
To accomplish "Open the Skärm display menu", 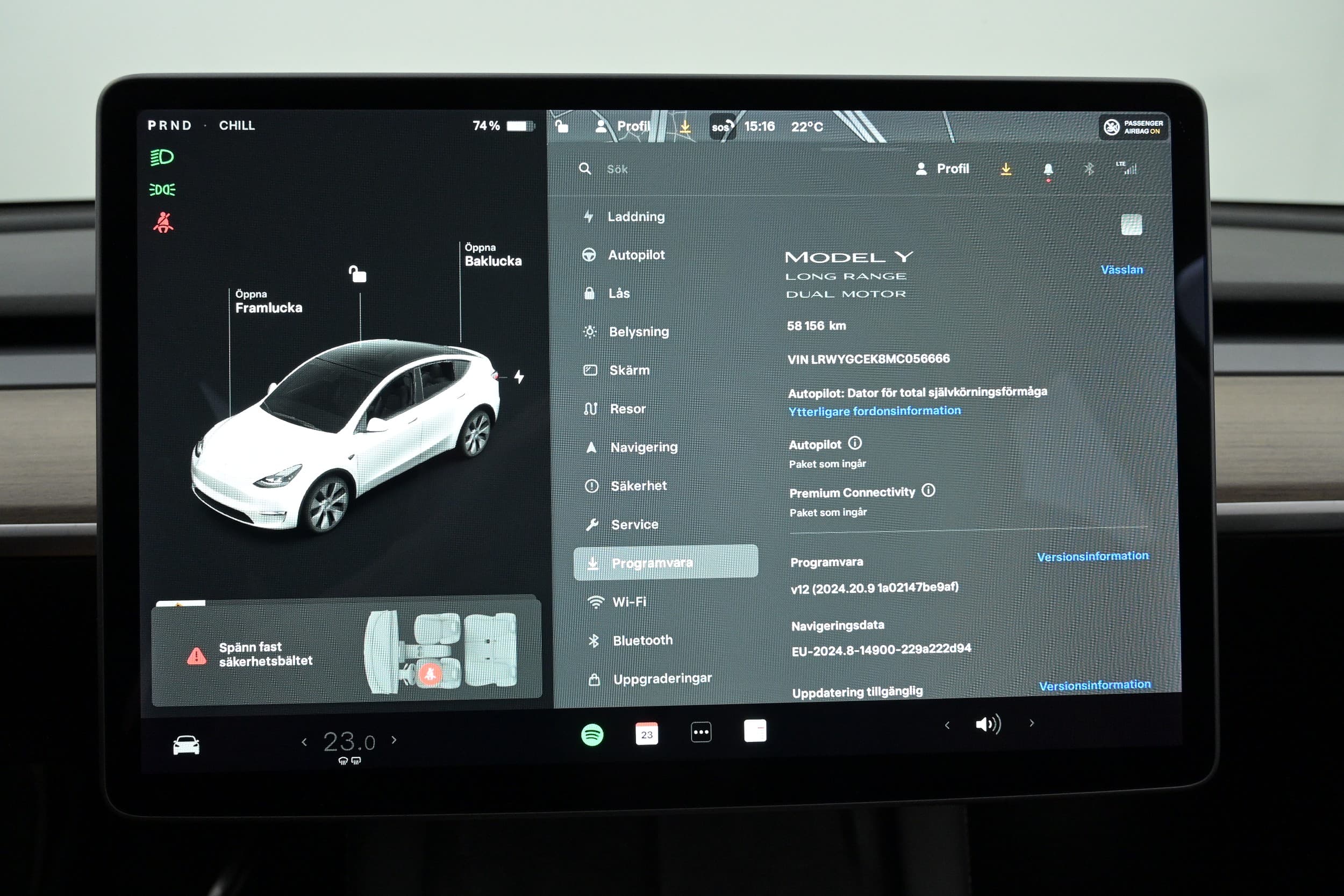I will (x=616, y=370).
